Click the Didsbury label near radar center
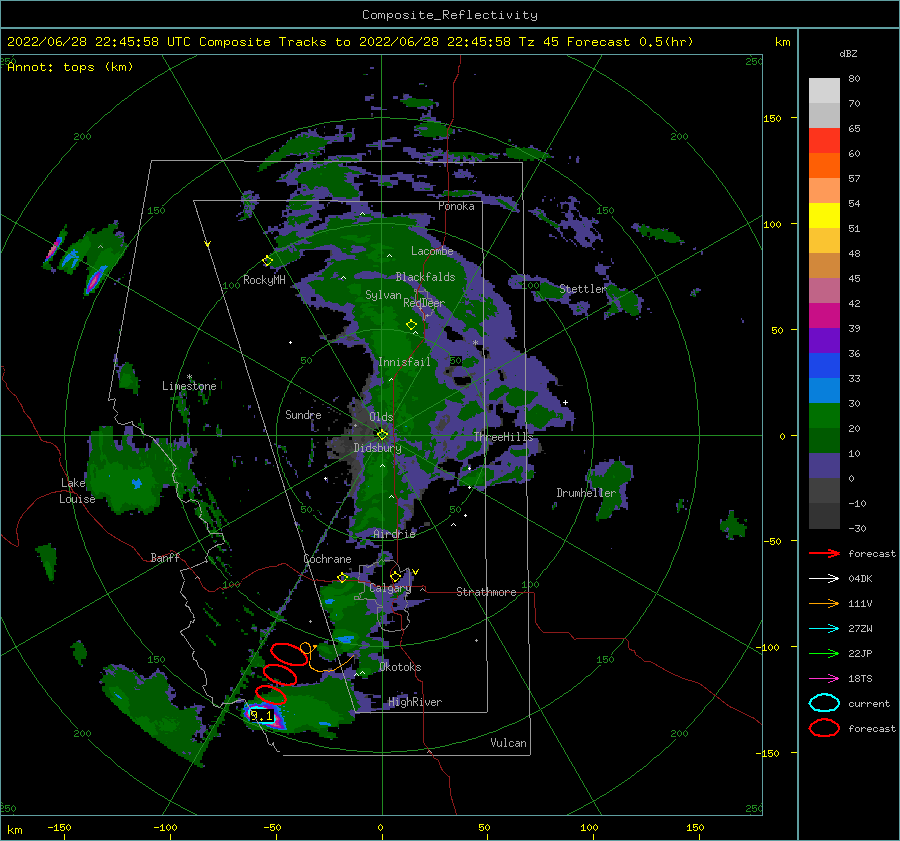This screenshot has width=900, height=841. coord(377,448)
